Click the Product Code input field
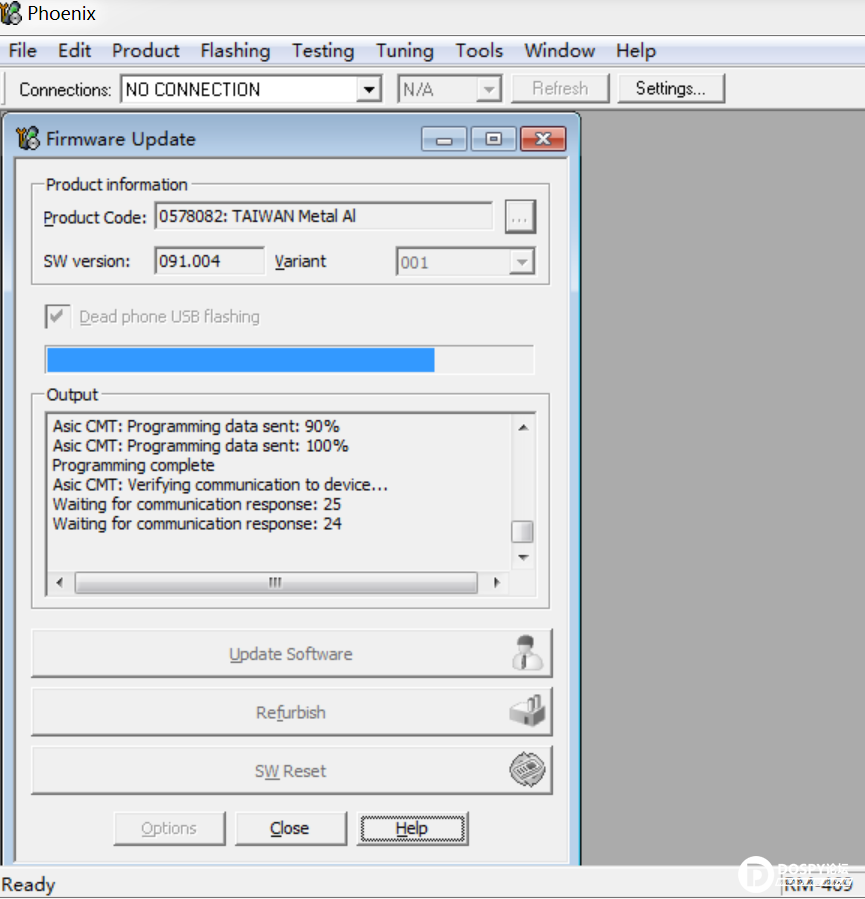Image resolution: width=865 pixels, height=899 pixels. (324, 216)
